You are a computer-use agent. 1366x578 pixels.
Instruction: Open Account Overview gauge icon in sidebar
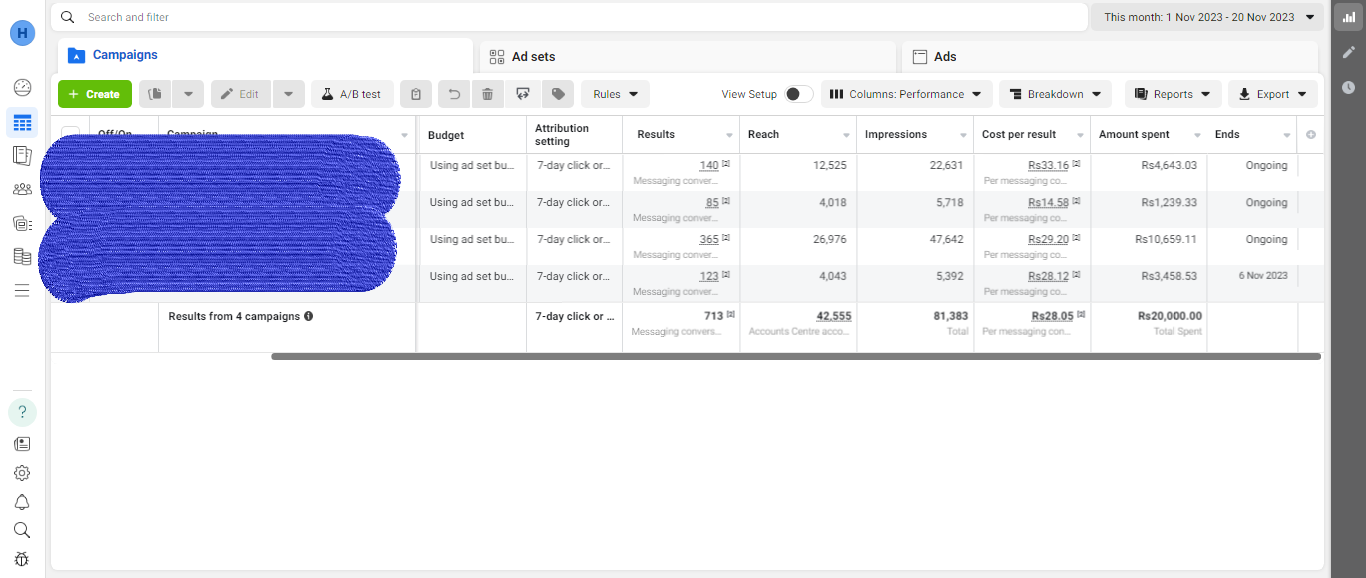click(22, 87)
